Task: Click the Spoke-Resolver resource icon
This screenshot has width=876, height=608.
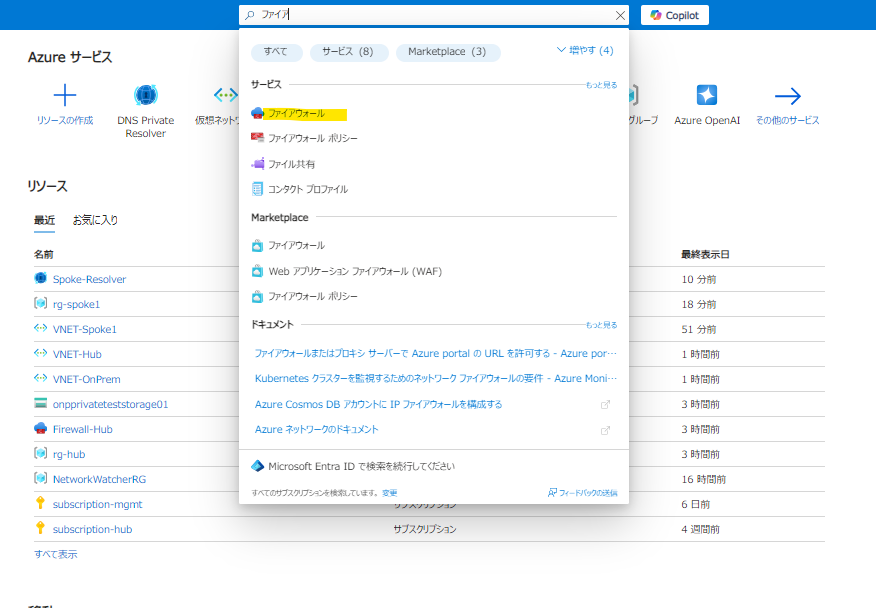Action: click(x=40, y=278)
